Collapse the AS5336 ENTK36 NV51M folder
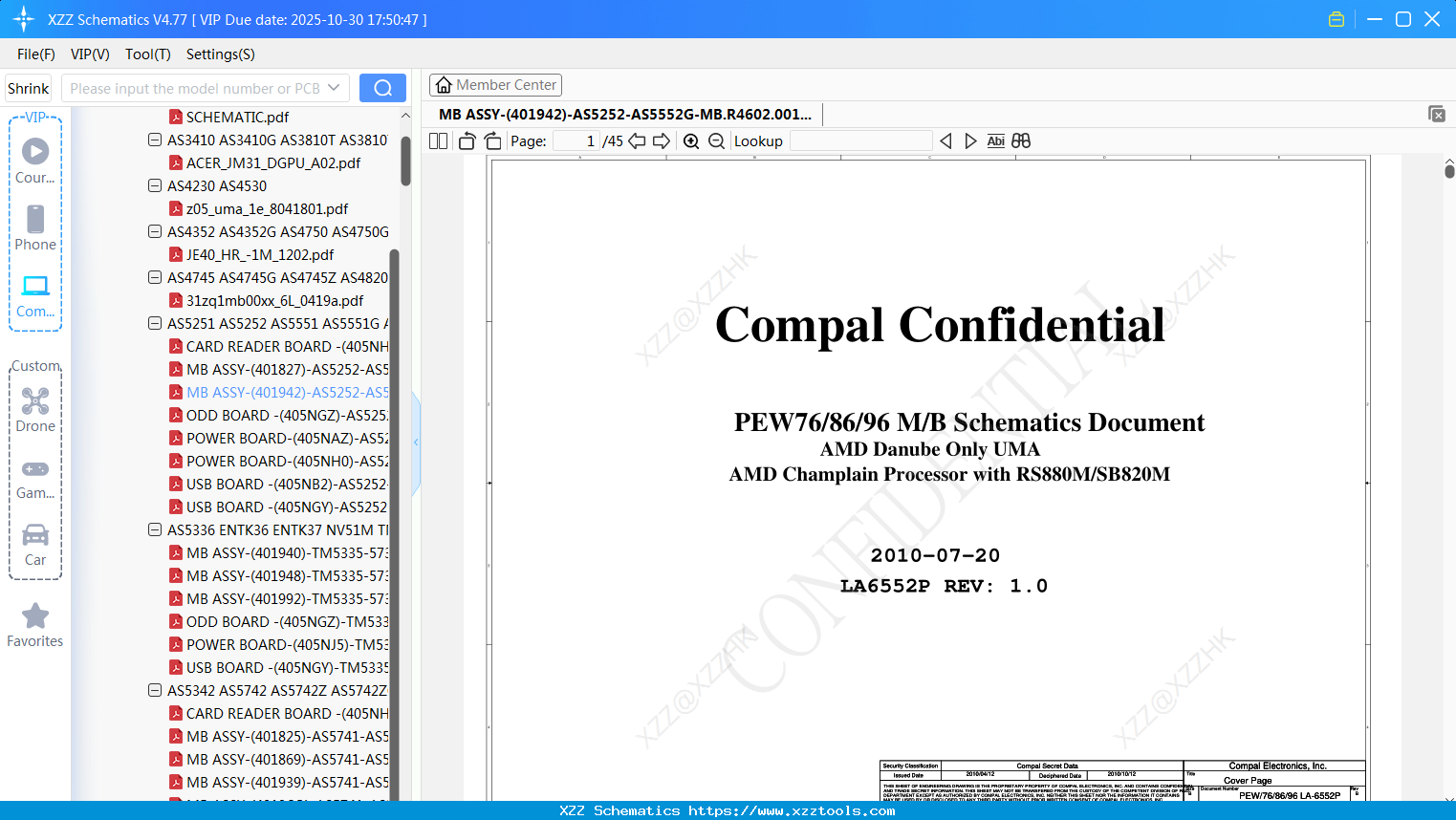The image size is (1456, 820). point(155,529)
